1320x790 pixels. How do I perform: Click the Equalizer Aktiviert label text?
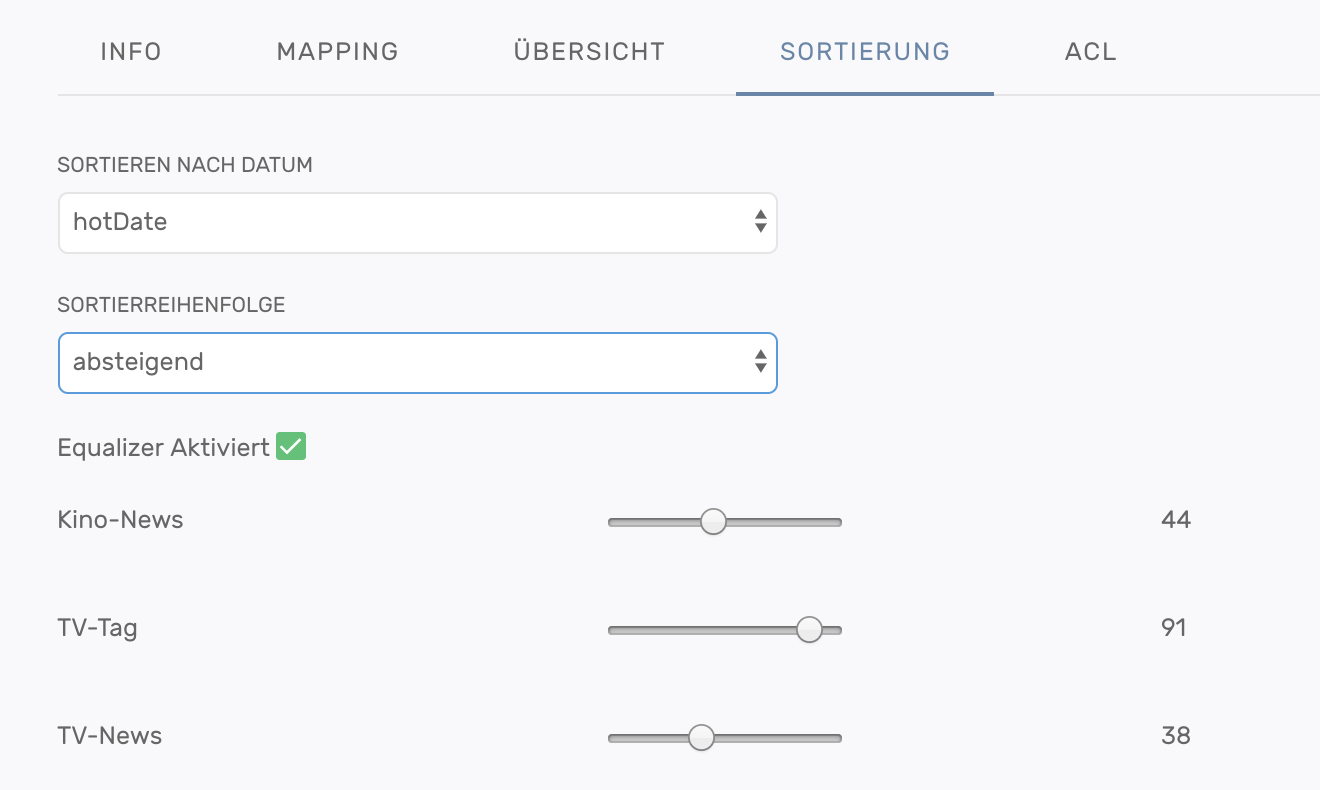(163, 448)
